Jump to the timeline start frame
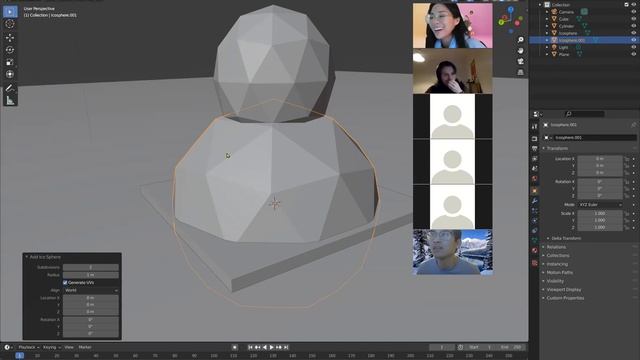Image resolution: width=640 pixels, height=360 pixels. (x=250, y=347)
